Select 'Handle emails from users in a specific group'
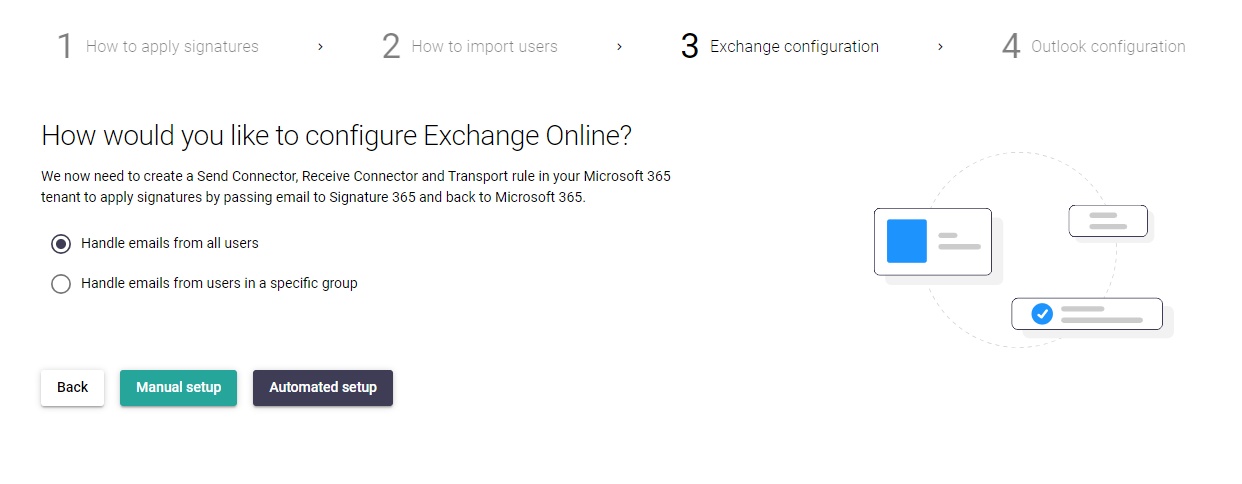The width and height of the screenshot is (1242, 484). click(61, 284)
